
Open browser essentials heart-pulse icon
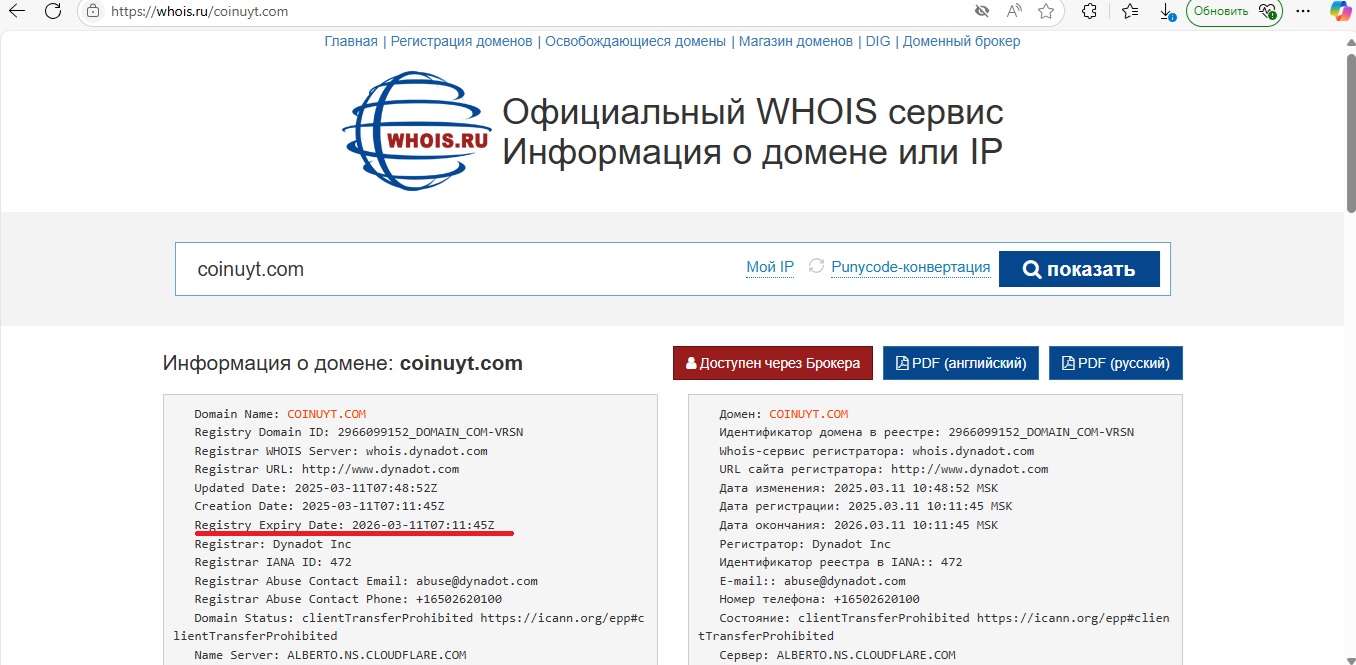pyautogui.click(x=1267, y=12)
